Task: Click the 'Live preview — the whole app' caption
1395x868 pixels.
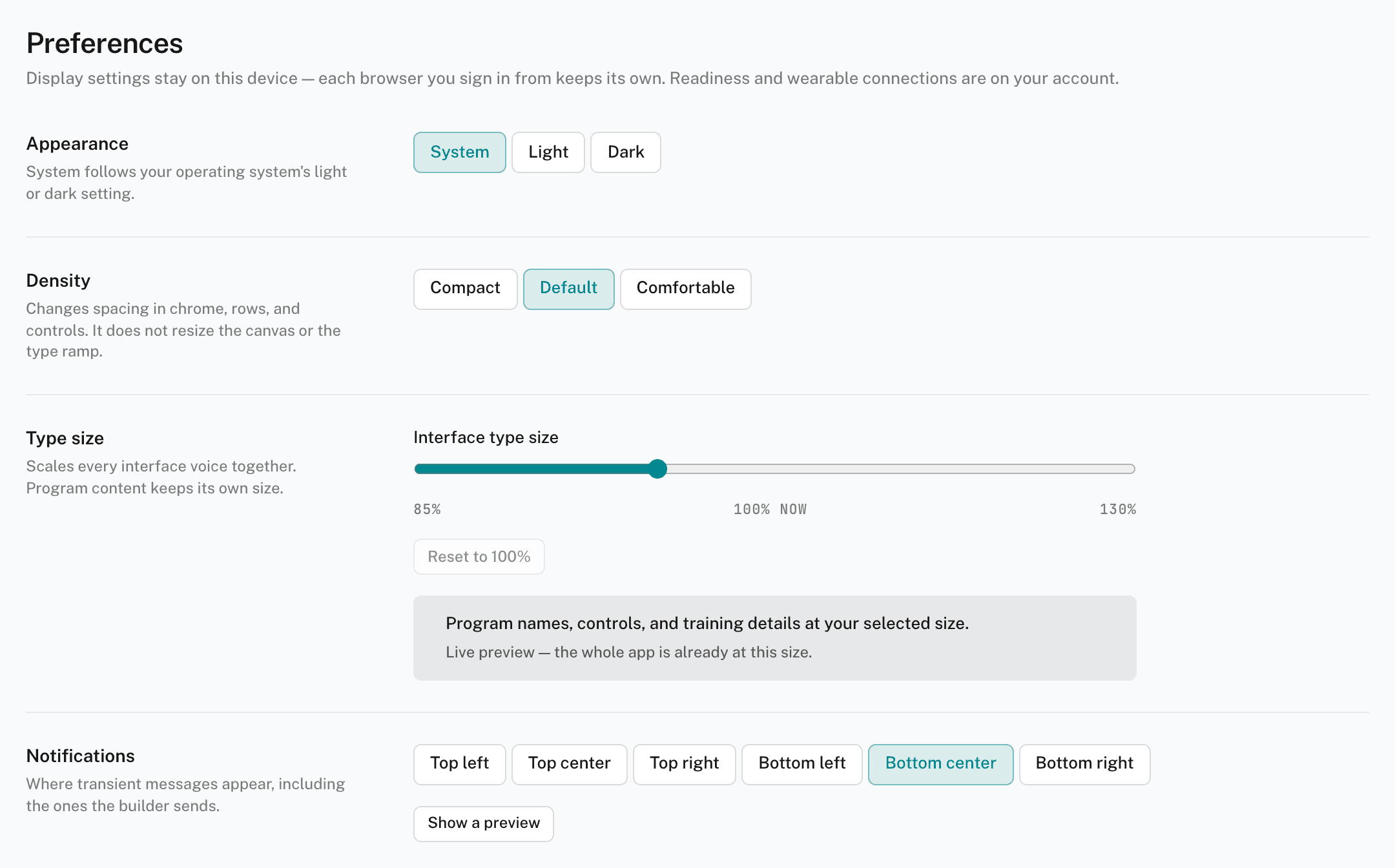Action: click(628, 652)
